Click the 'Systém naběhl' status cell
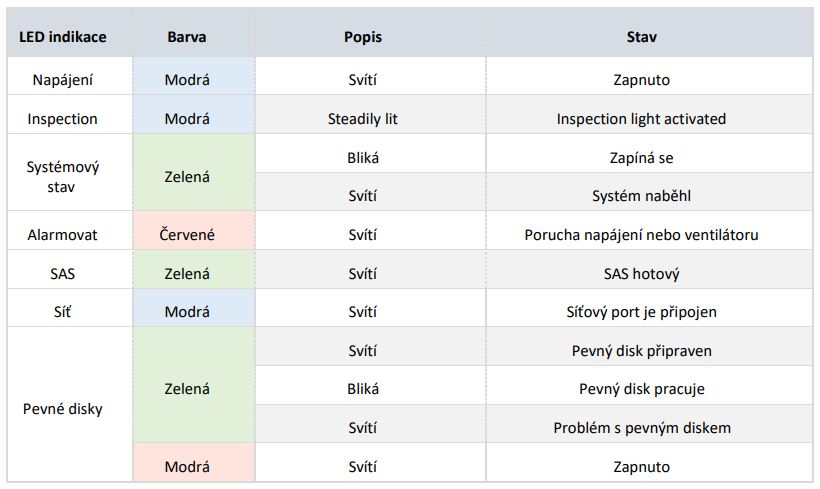The width and height of the screenshot is (820, 489). click(x=641, y=196)
